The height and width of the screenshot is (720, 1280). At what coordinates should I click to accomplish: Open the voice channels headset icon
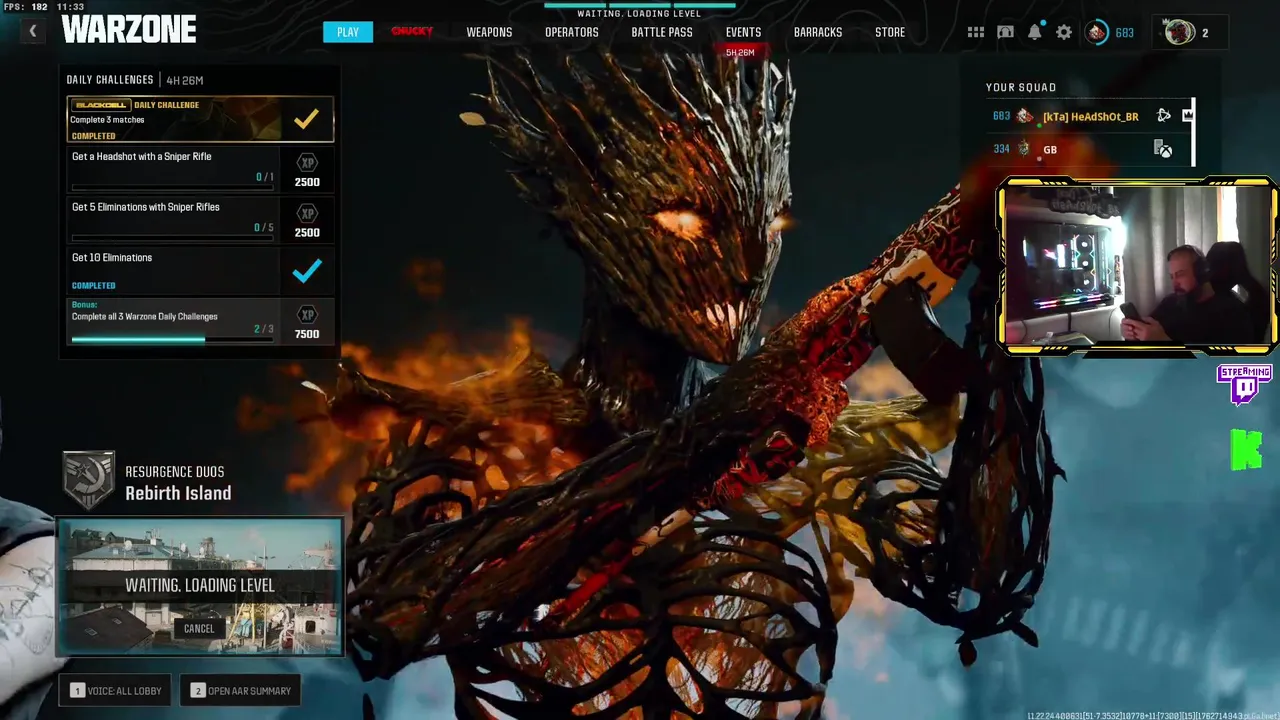[x=1005, y=32]
